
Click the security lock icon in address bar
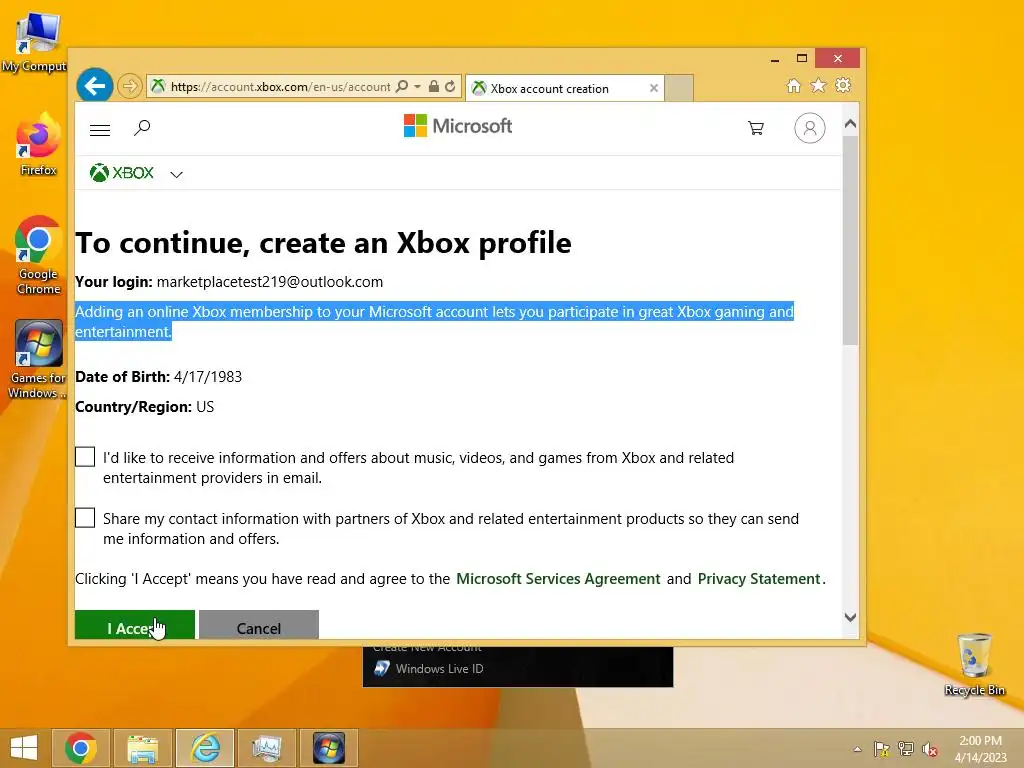(434, 86)
